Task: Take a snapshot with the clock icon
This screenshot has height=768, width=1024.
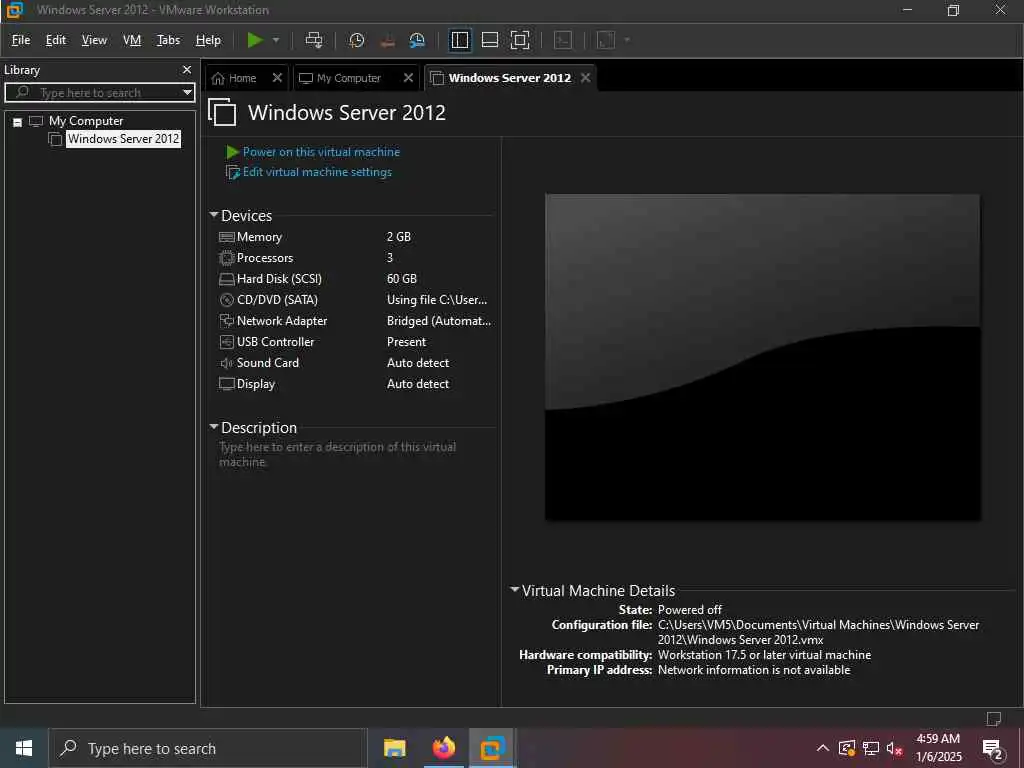Action: click(x=356, y=40)
